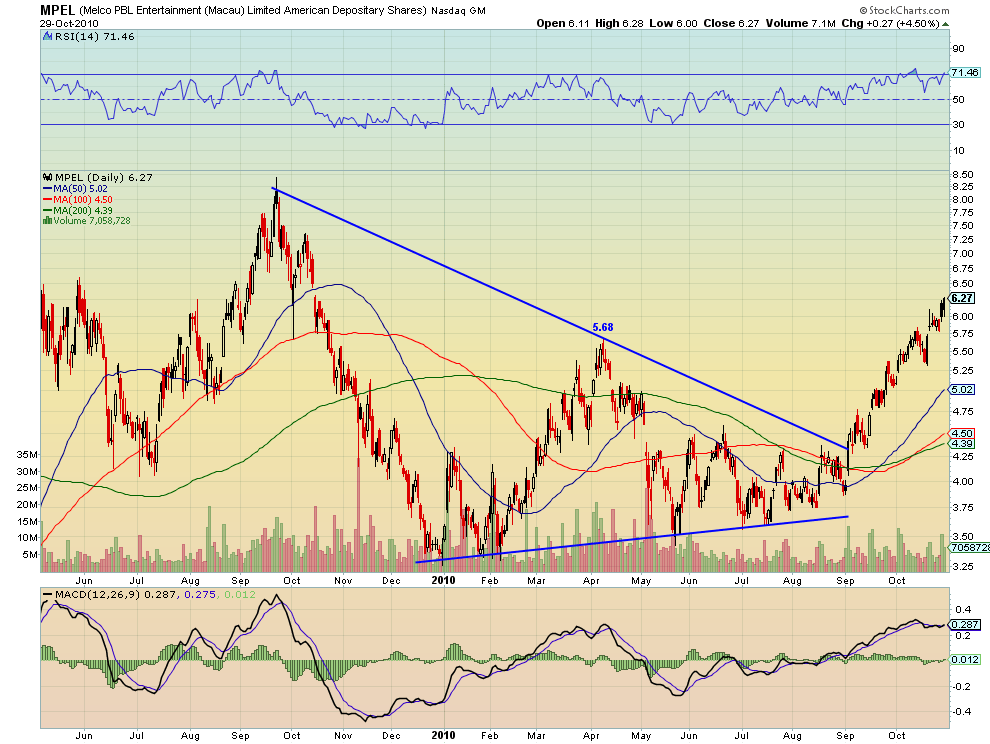
Task: Click the MA(50) 5.02 legend text
Action: click(x=80, y=189)
